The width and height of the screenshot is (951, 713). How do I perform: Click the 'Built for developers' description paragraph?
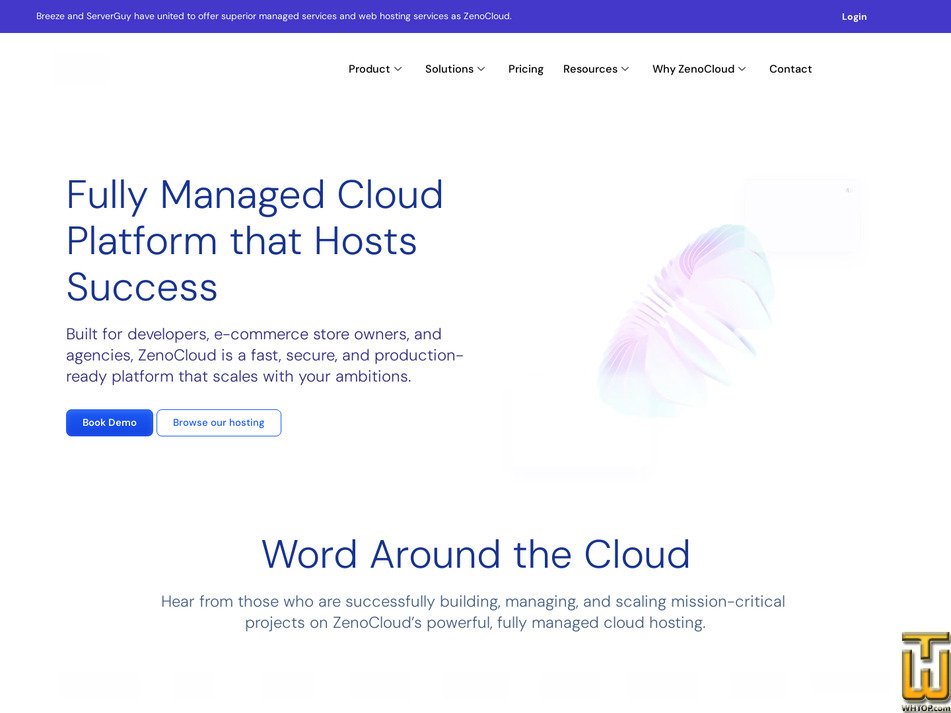click(x=264, y=355)
